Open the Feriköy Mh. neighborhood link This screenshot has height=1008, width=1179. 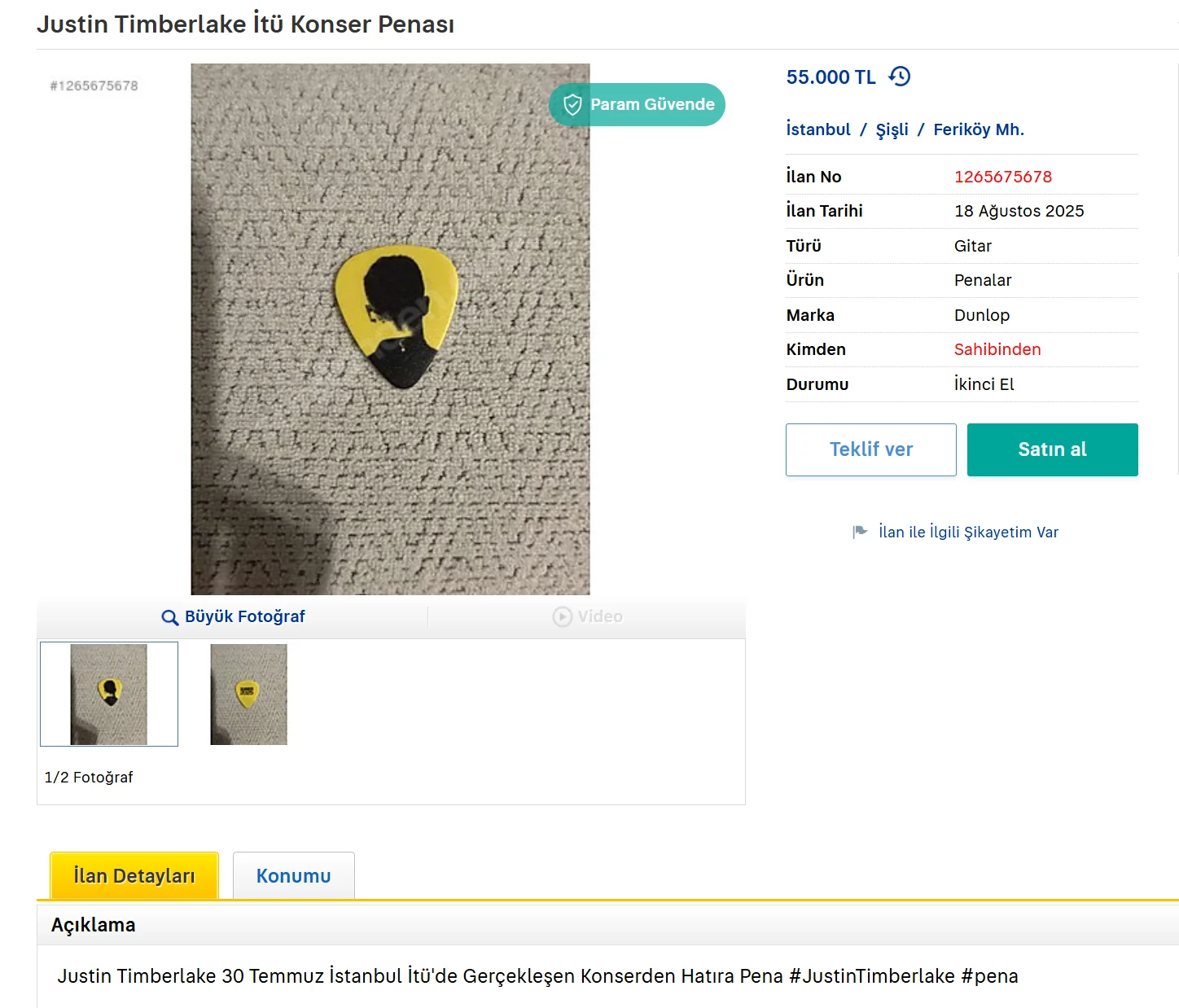[979, 129]
